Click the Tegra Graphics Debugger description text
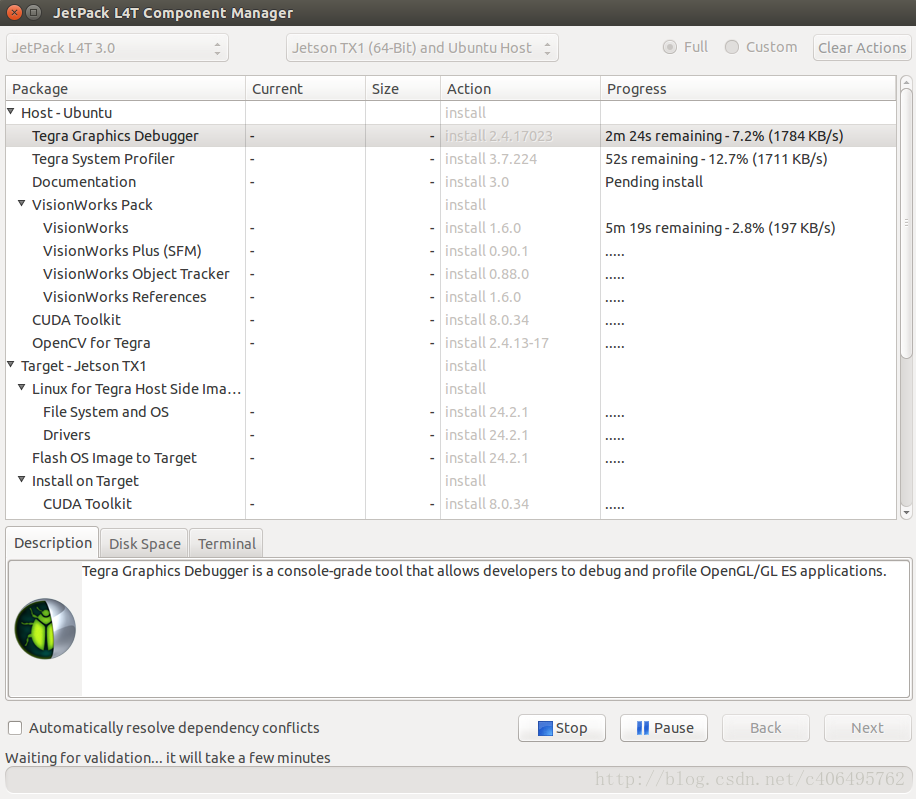This screenshot has width=916, height=799. (484, 571)
